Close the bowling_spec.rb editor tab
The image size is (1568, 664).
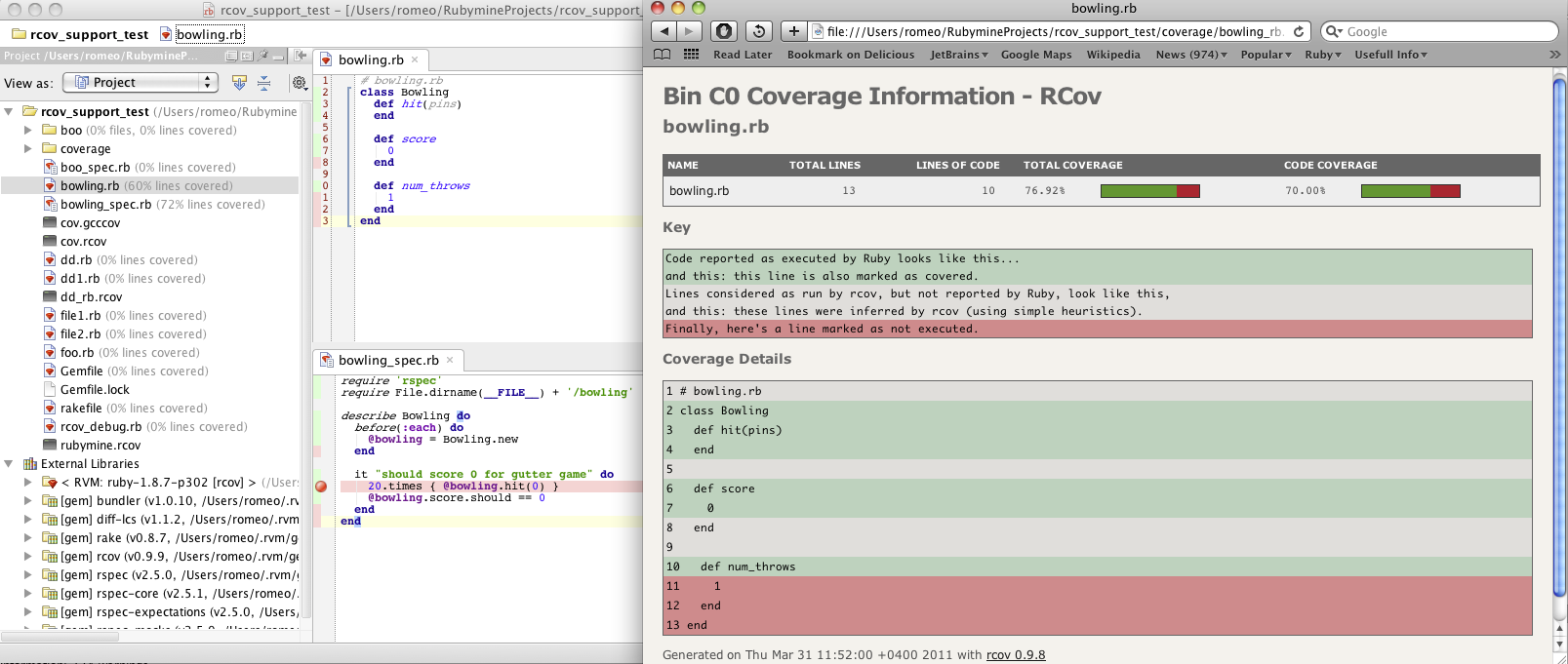[x=450, y=360]
